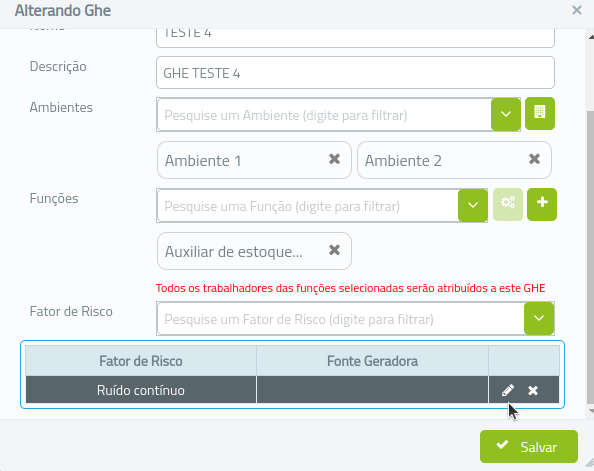Viewport: 594px width, 471px height.
Task: Focus the Descrição text field
Action: click(x=355, y=73)
